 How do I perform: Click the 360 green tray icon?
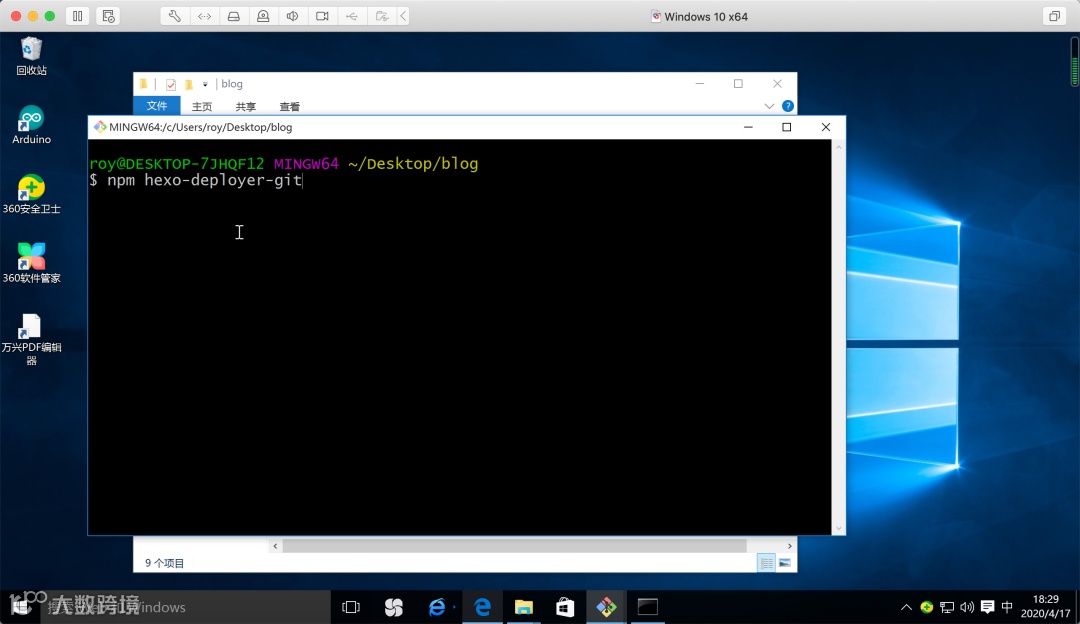tap(926, 607)
